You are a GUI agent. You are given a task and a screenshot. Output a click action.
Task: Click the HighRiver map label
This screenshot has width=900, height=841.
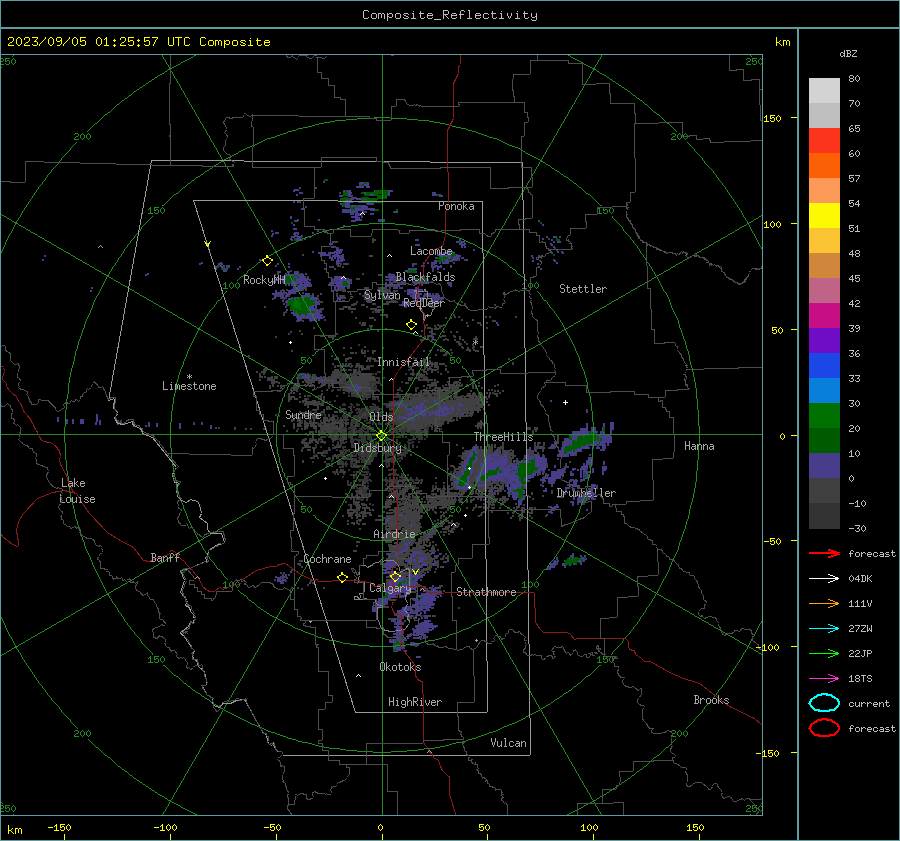[415, 702]
